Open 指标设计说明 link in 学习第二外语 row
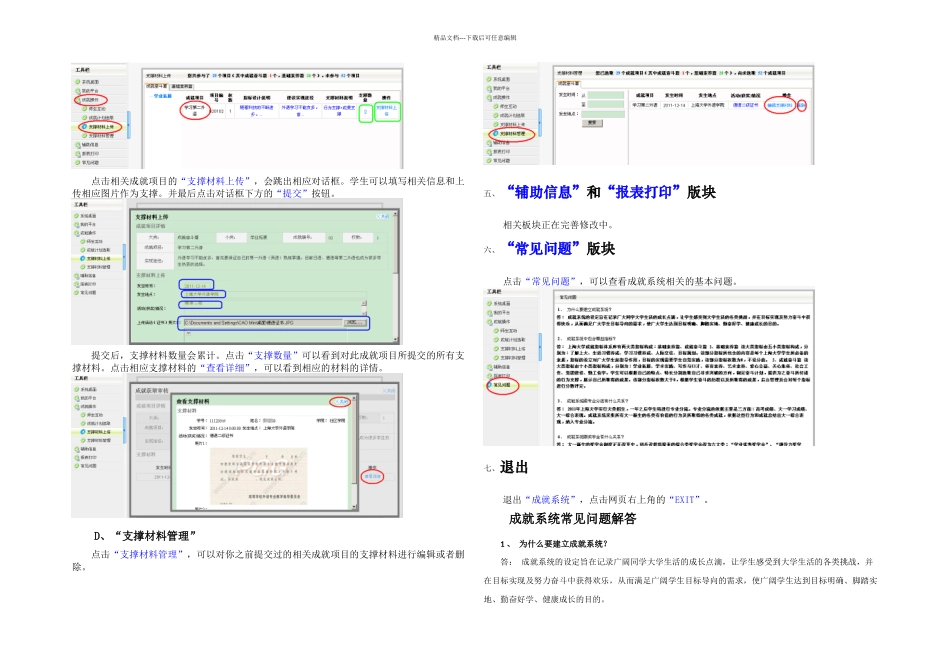 256,111
